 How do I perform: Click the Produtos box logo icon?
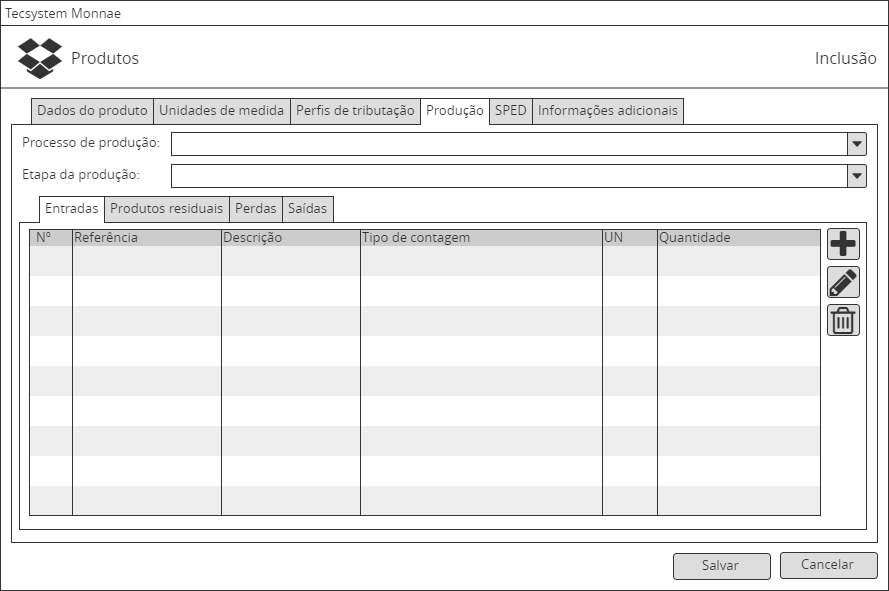[x=40, y=59]
